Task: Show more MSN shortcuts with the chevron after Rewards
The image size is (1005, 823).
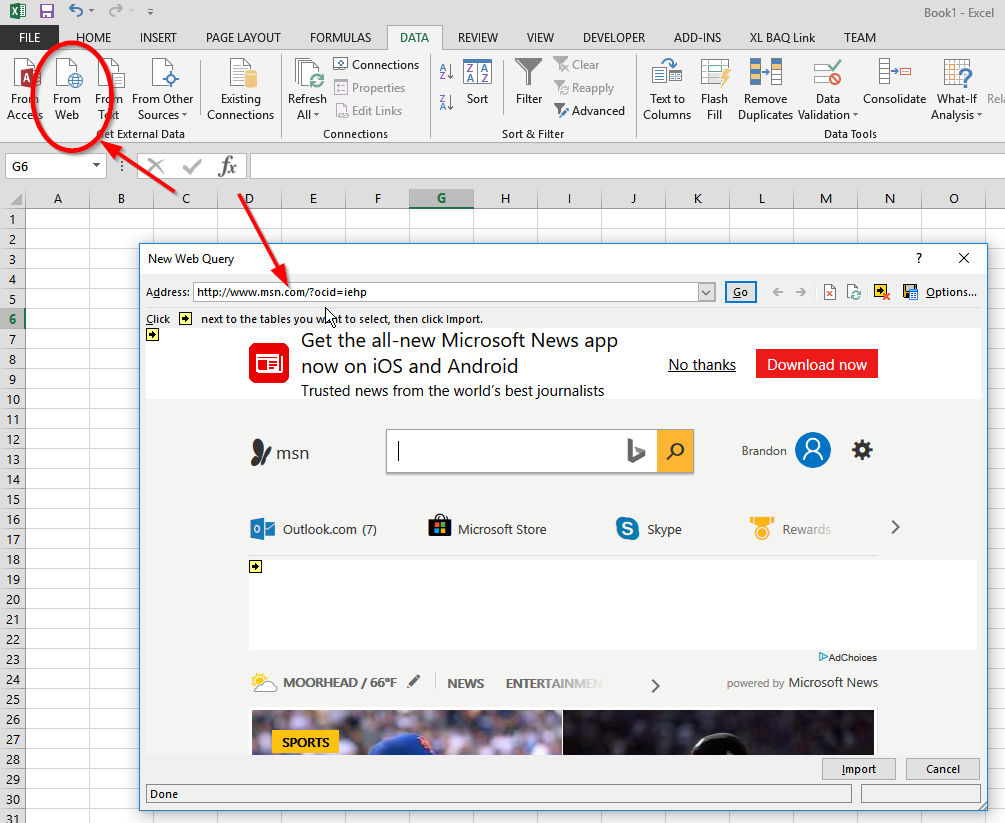Action: (x=895, y=528)
